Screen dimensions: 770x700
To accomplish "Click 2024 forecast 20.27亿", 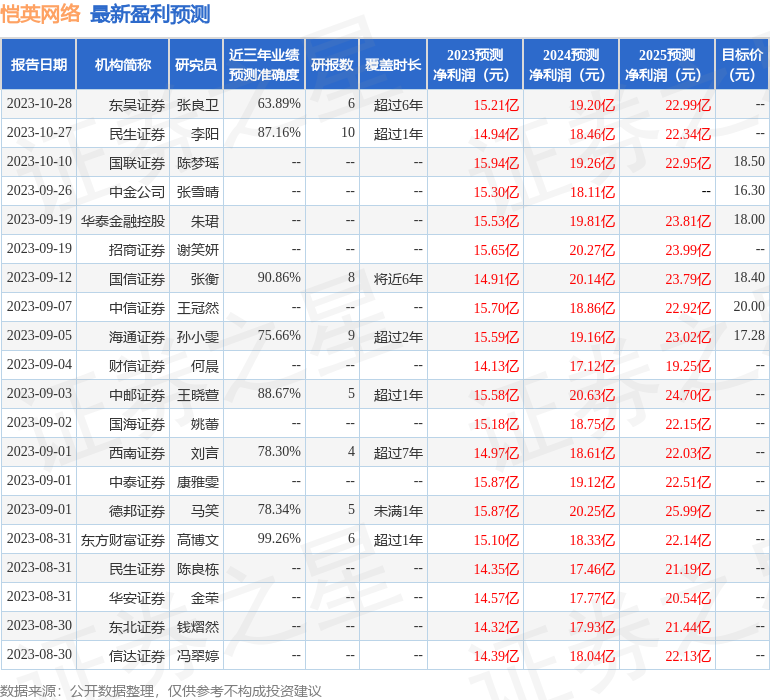I will pos(592,250).
